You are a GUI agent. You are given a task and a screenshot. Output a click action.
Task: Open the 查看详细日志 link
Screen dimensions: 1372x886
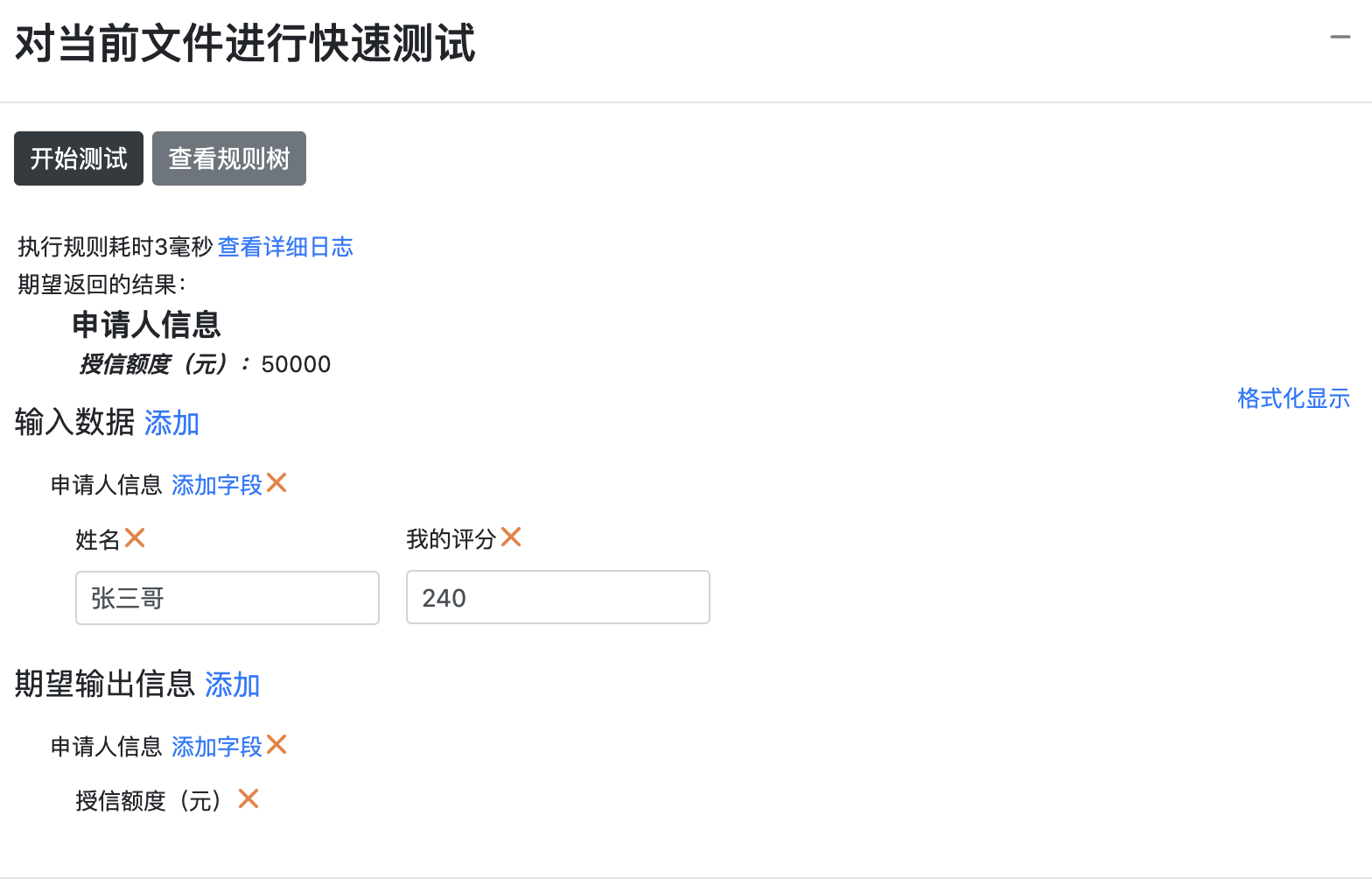[x=285, y=247]
